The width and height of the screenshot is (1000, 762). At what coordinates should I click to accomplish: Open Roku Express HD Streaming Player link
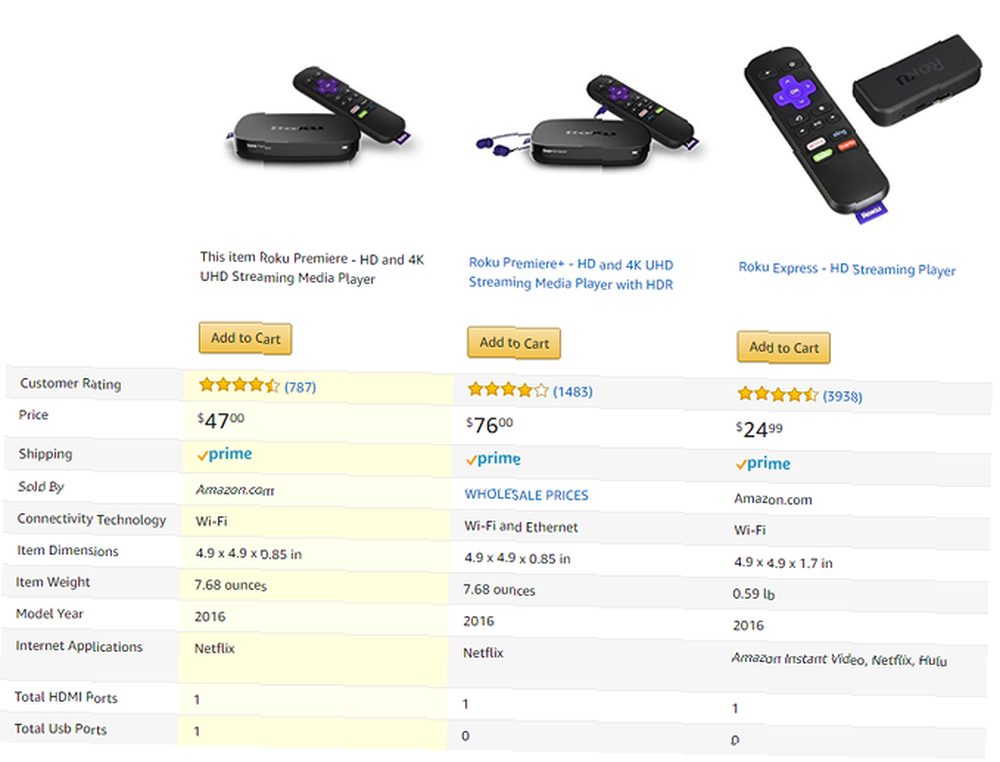pos(847,268)
